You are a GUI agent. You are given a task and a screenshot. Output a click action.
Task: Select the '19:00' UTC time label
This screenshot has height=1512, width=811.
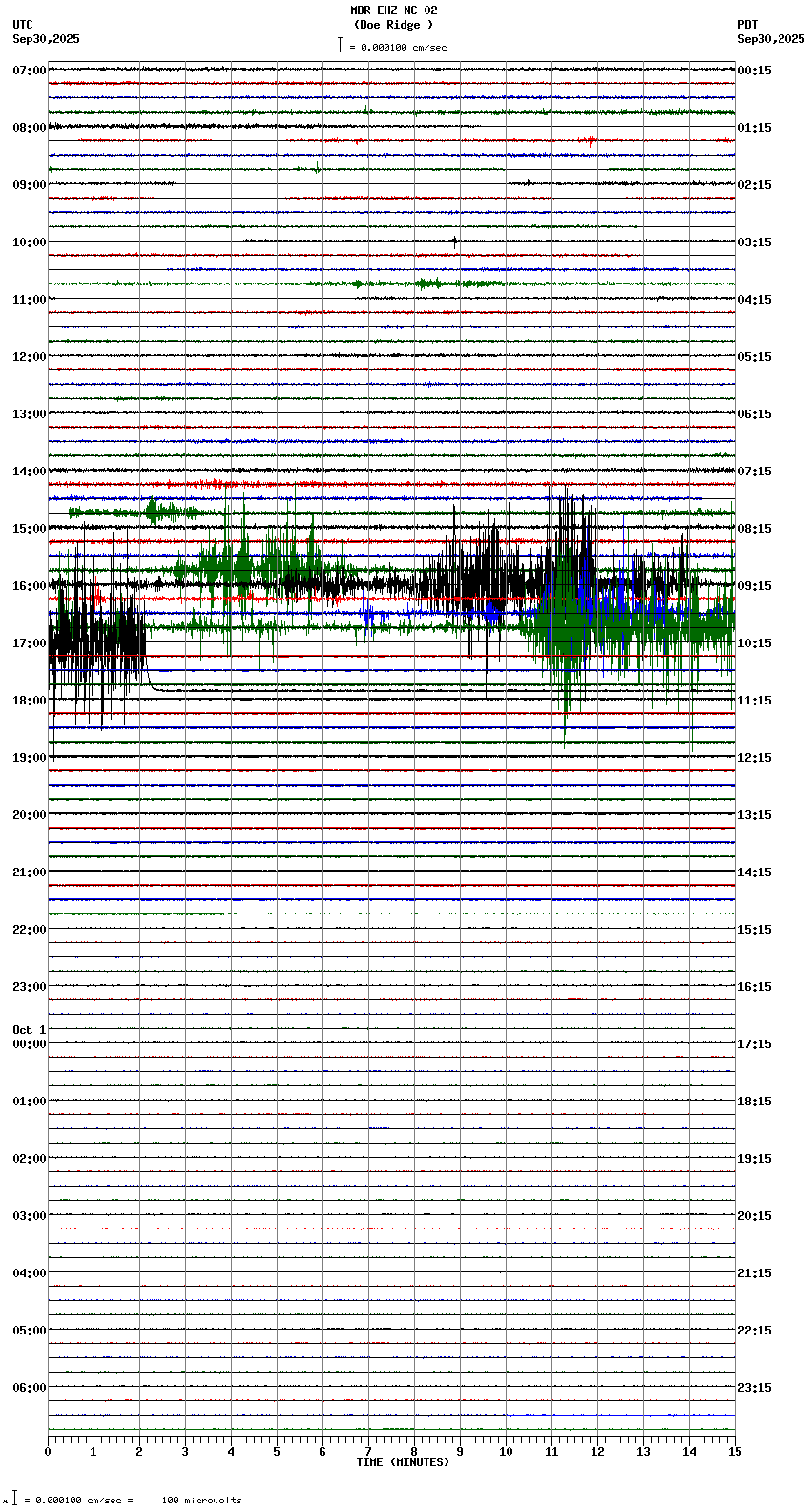pos(30,758)
